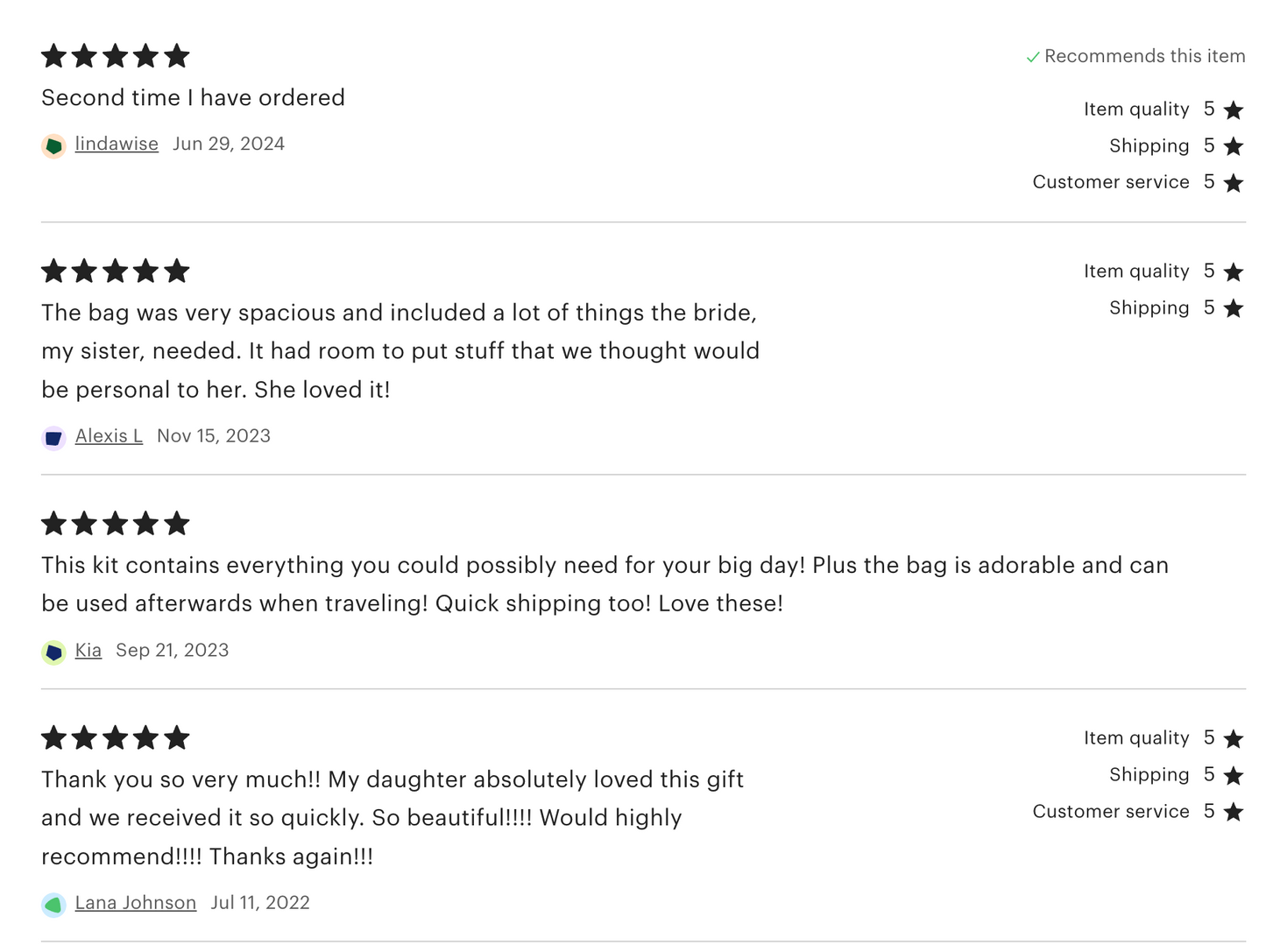The image size is (1266, 952).
Task: Click the Jun 29, 2024 review date
Action: click(x=229, y=144)
